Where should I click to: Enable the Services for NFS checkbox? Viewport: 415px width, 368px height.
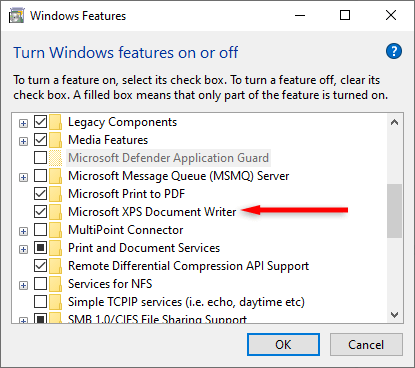(x=40, y=284)
